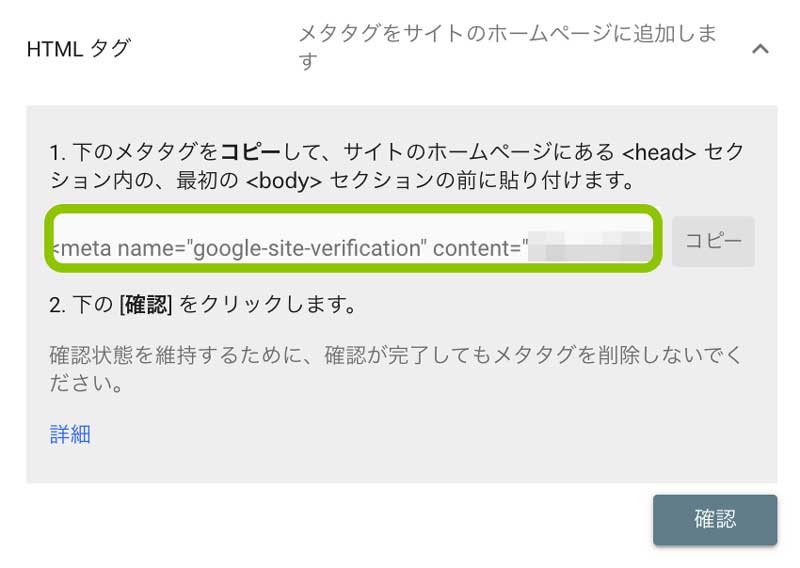Click the コピー button beside the code
The height and width of the screenshot is (568, 800).
(x=713, y=241)
